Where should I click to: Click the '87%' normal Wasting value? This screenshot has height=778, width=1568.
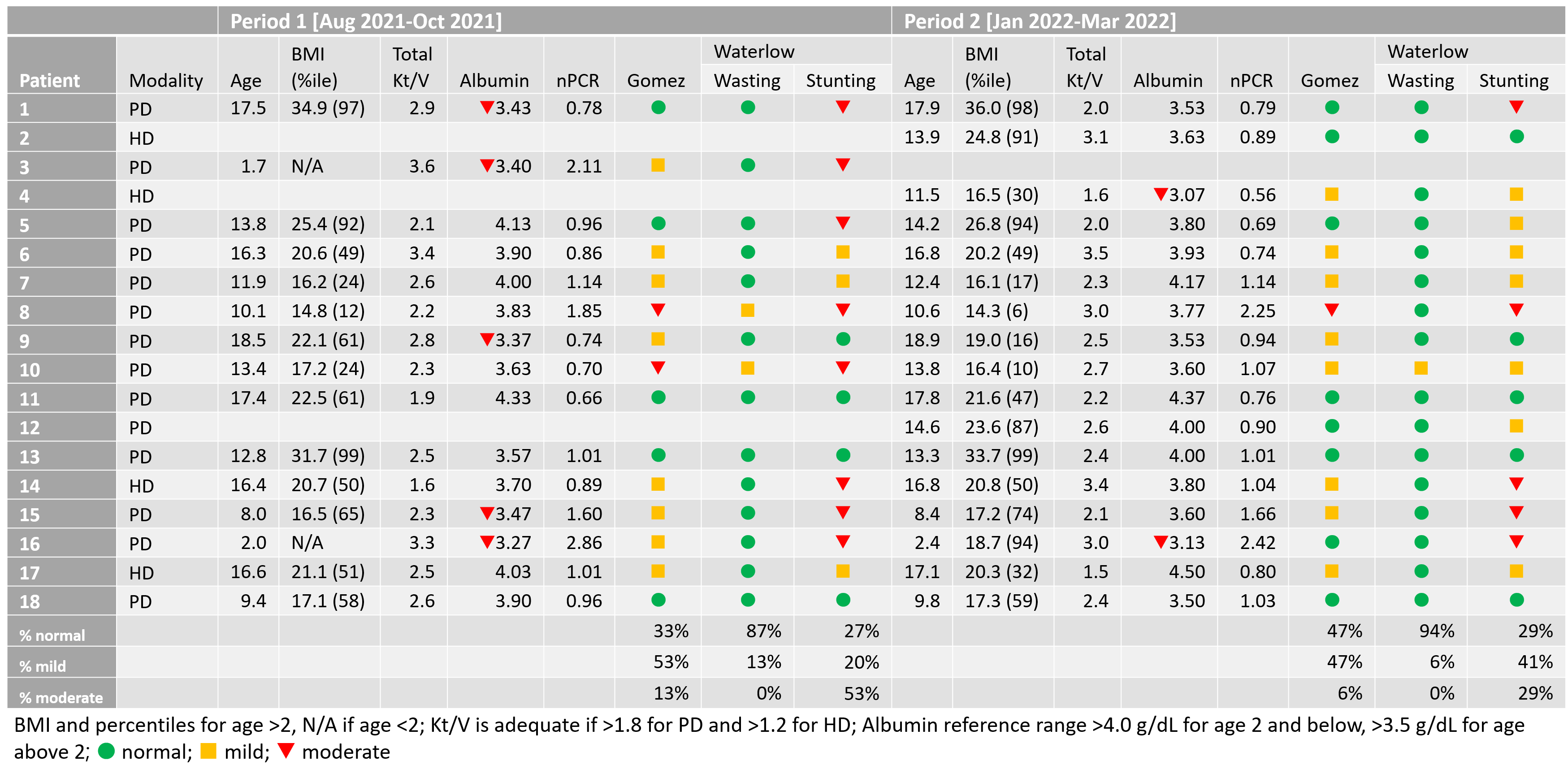(763, 631)
